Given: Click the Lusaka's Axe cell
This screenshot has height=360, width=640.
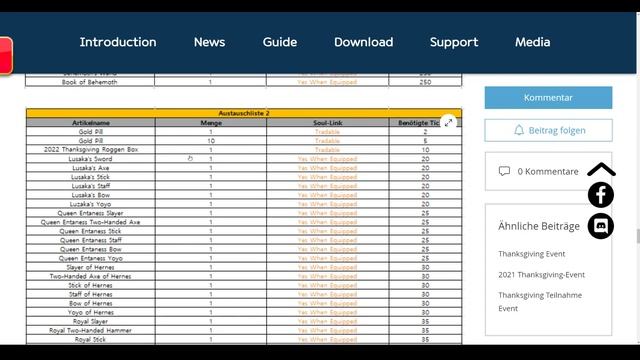Looking at the screenshot, I should [x=91, y=168].
